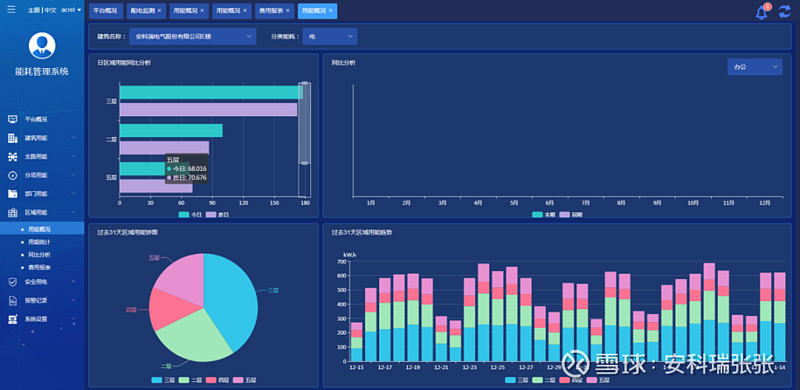Click the 部门用能 folder icon
The width and height of the screenshot is (800, 390).
[x=13, y=193]
